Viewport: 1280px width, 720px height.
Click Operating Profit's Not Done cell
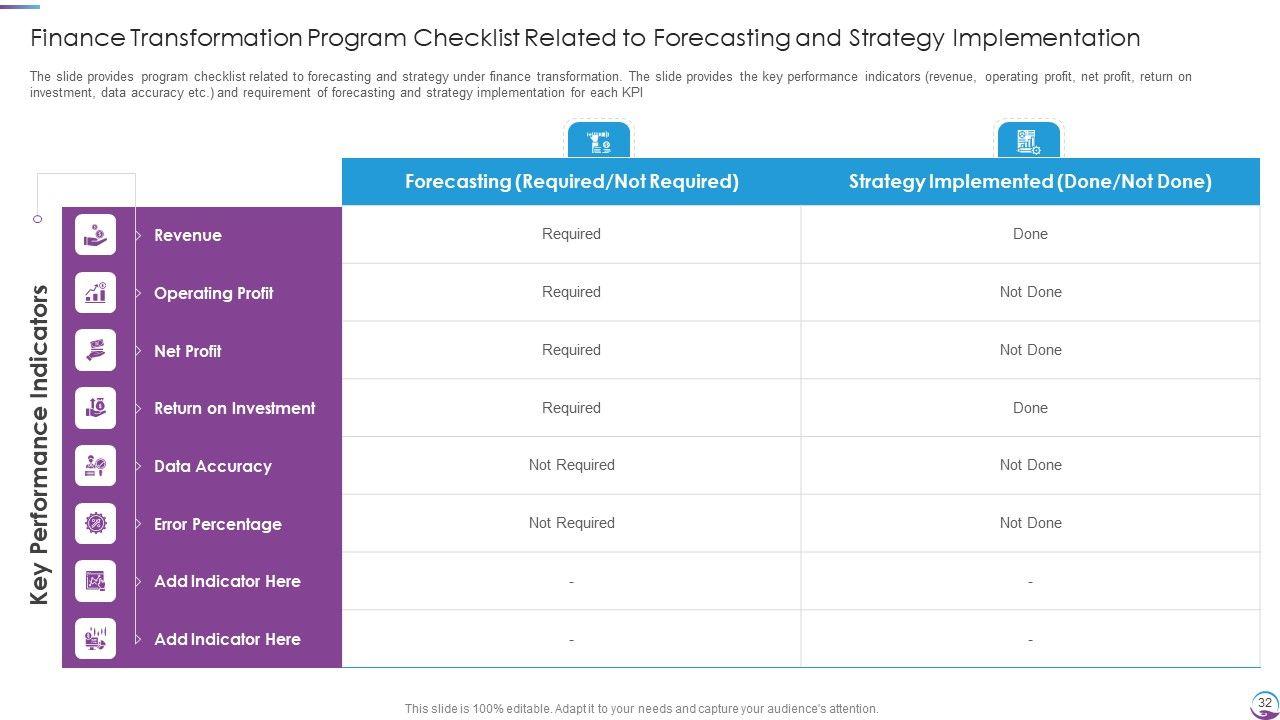(1030, 292)
